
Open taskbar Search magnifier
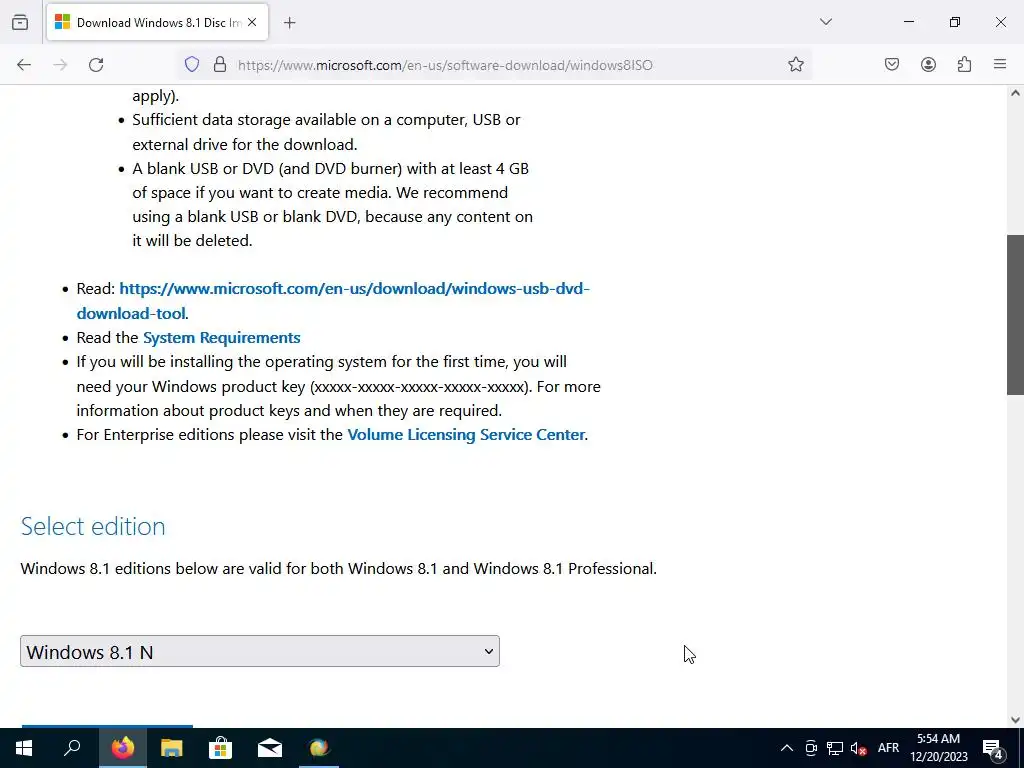[72, 748]
